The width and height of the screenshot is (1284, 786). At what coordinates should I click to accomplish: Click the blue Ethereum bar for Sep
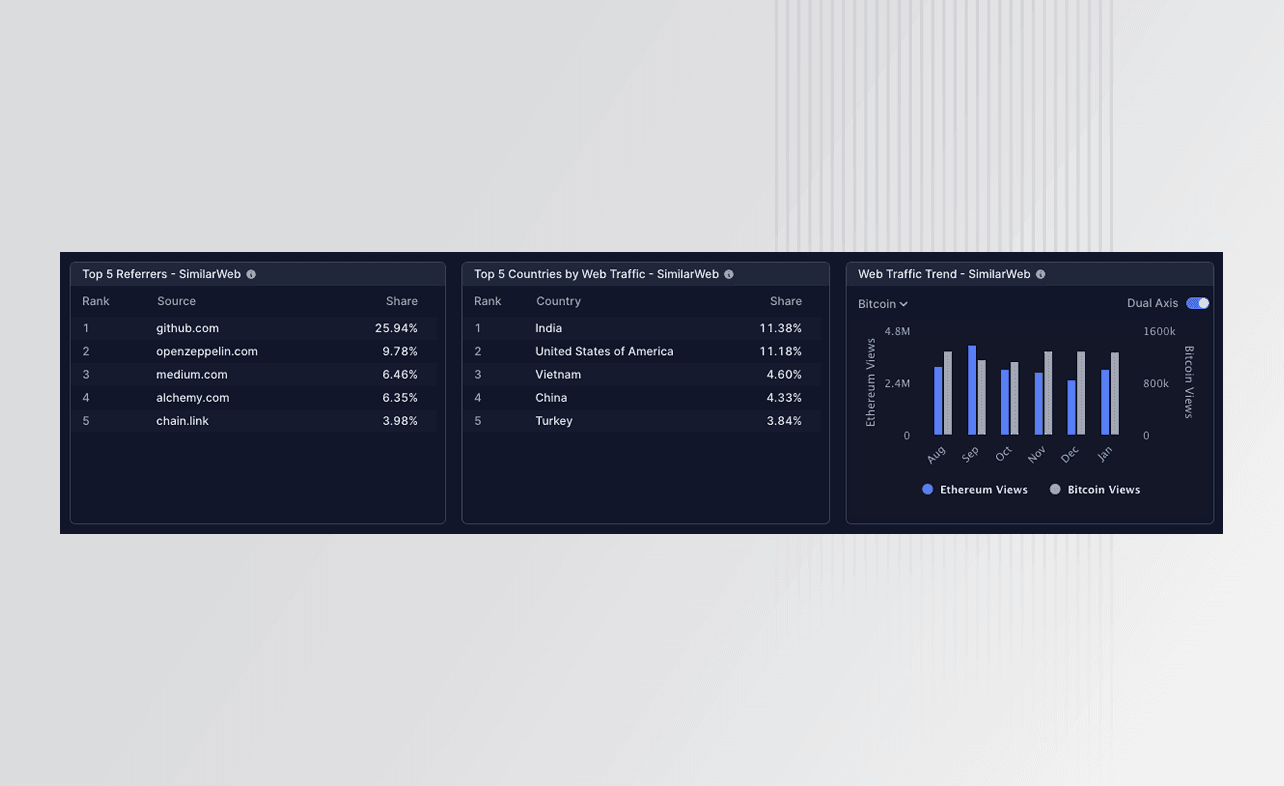(972, 390)
